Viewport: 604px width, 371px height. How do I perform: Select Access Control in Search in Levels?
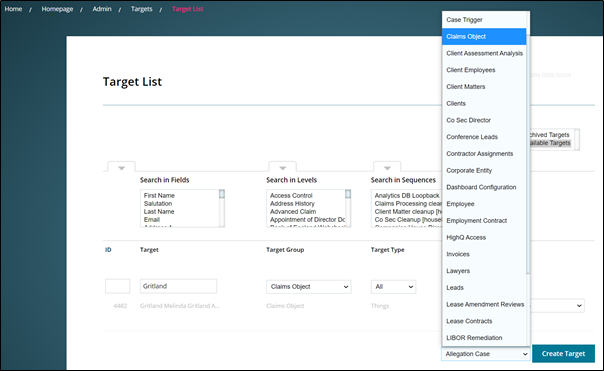291,196
